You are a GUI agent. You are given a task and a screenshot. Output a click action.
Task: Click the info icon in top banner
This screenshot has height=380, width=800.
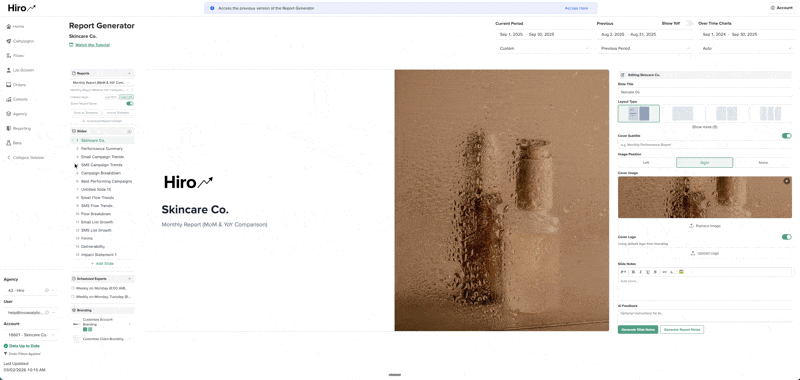coord(212,8)
